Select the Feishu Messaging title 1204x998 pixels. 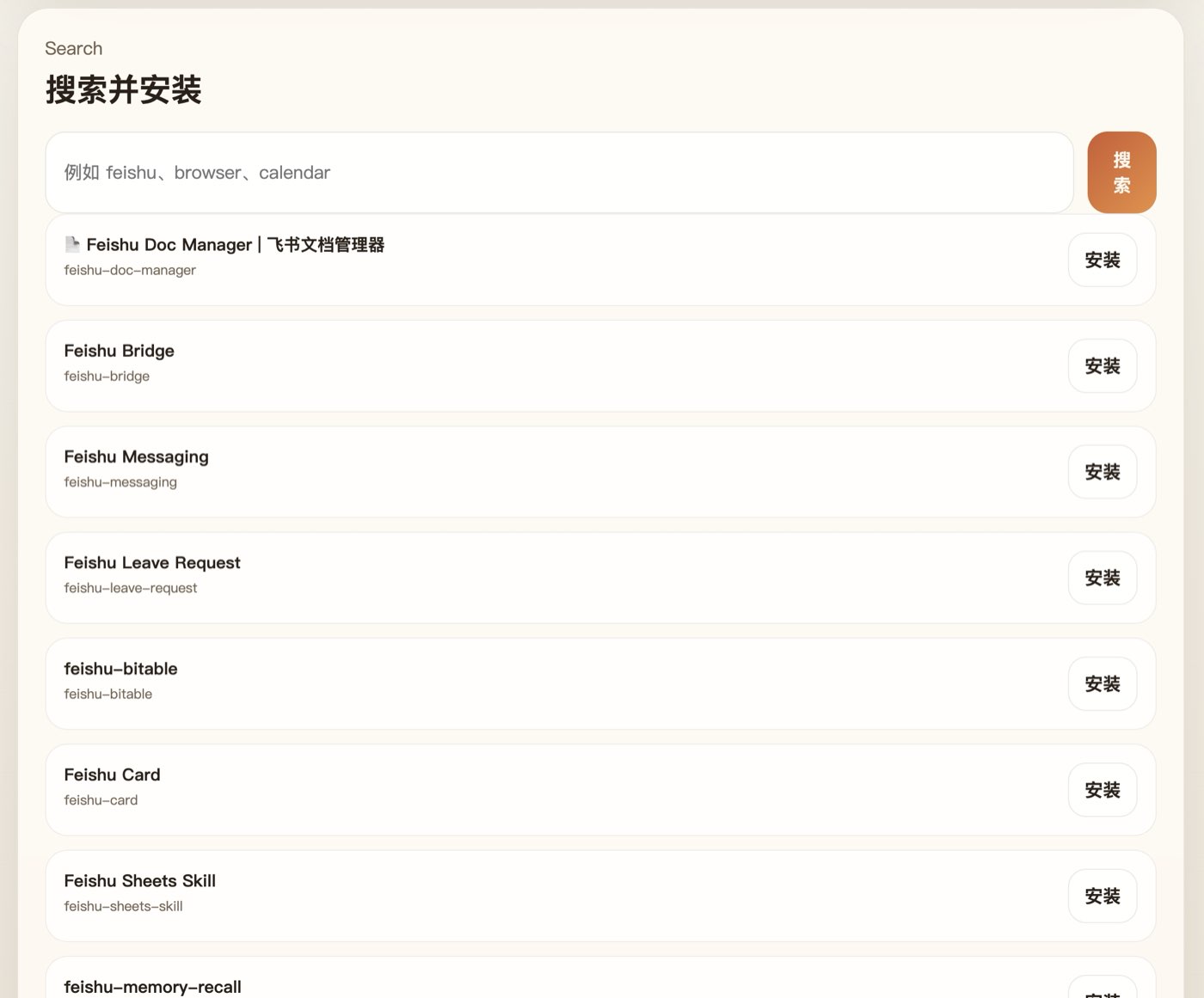(x=136, y=456)
